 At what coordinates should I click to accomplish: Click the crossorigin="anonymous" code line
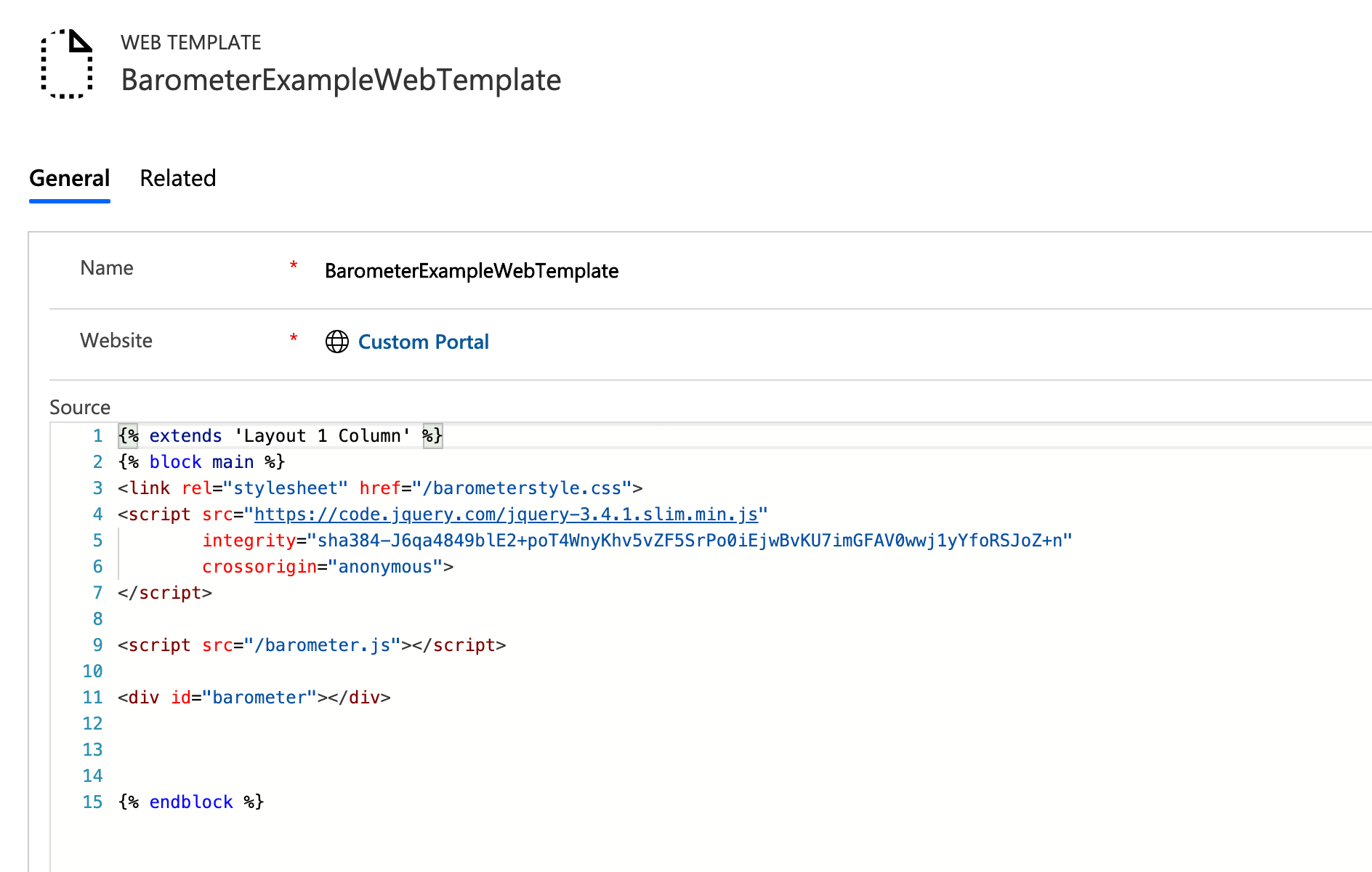(x=327, y=567)
